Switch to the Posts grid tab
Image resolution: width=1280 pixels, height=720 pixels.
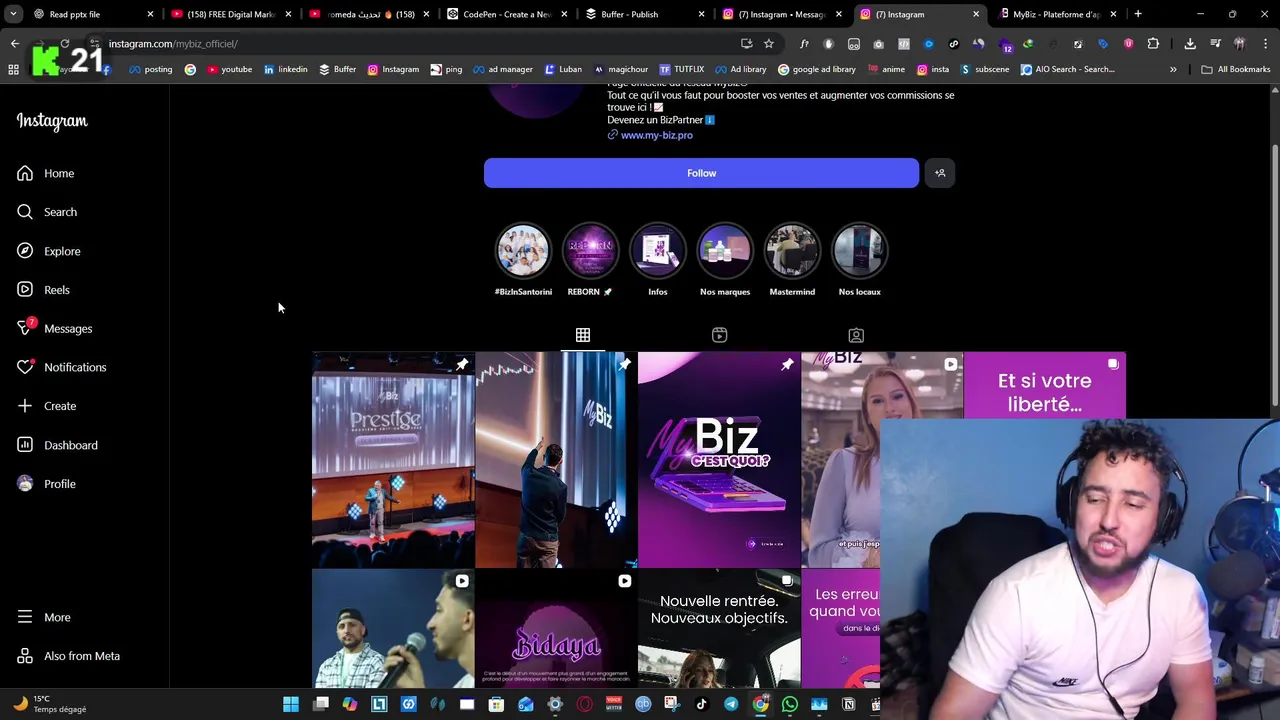[x=583, y=335]
